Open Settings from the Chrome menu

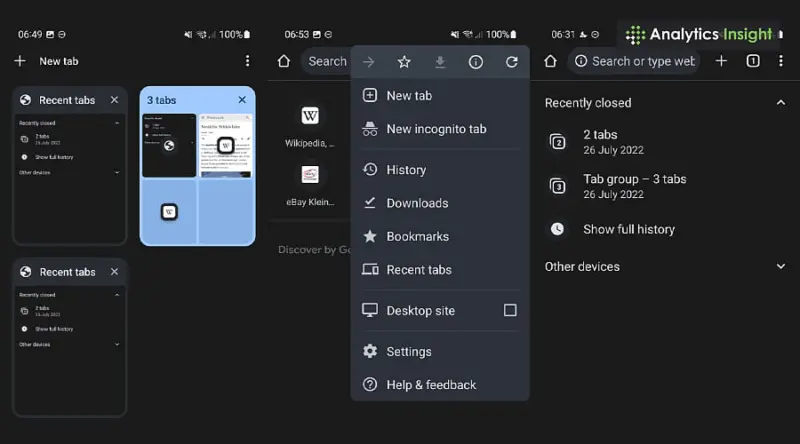(x=408, y=352)
